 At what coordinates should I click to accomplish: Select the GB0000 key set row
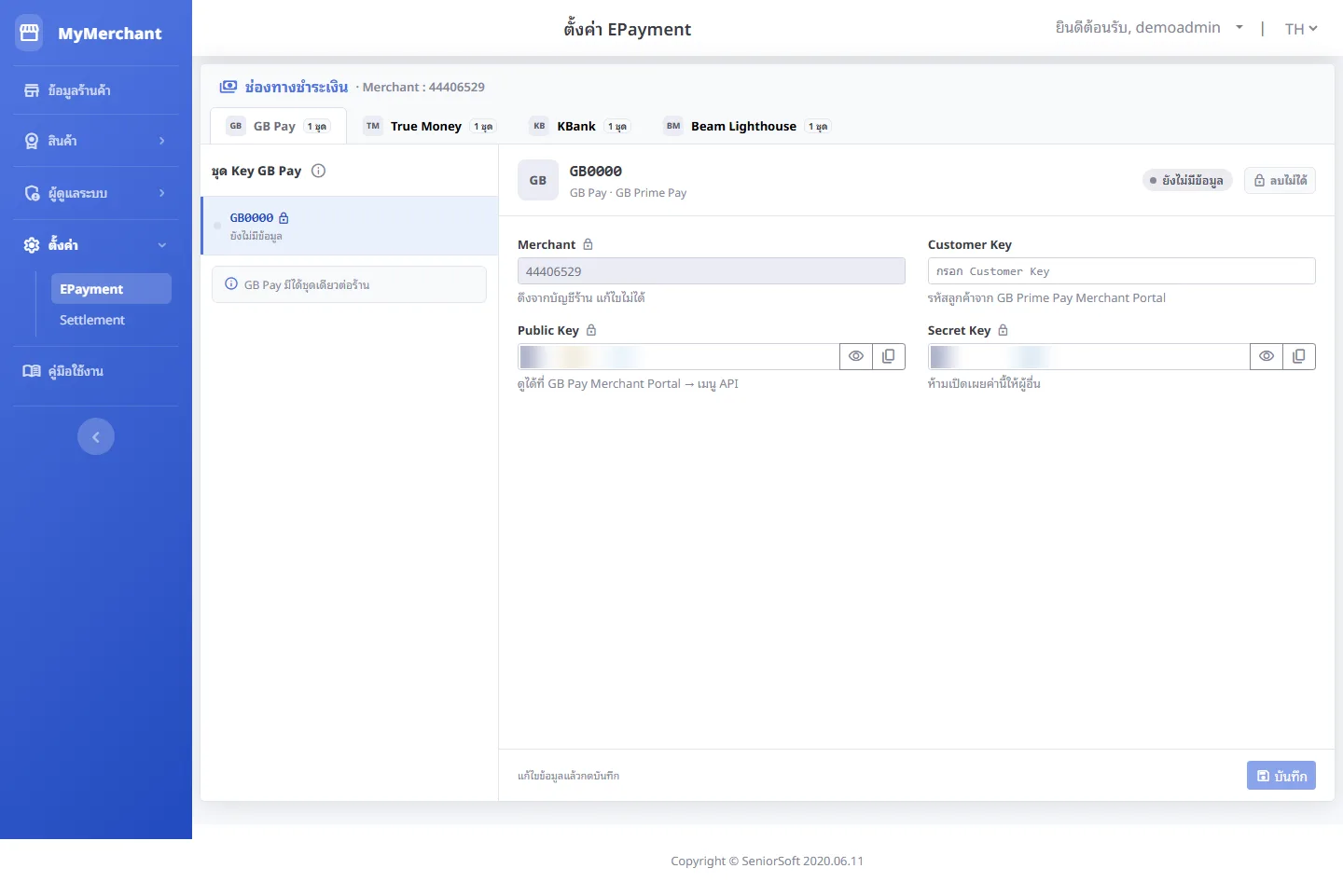(x=350, y=226)
